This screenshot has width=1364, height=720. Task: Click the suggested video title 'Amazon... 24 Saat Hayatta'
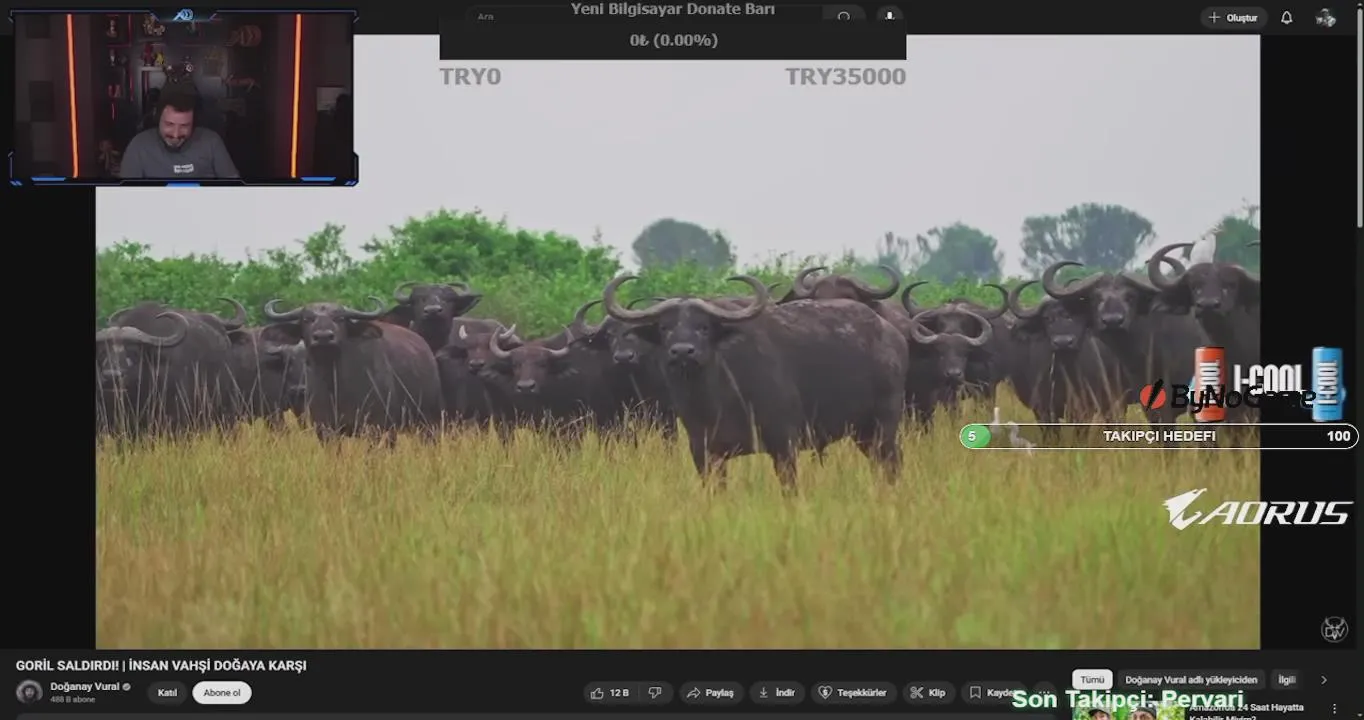(x=1246, y=712)
